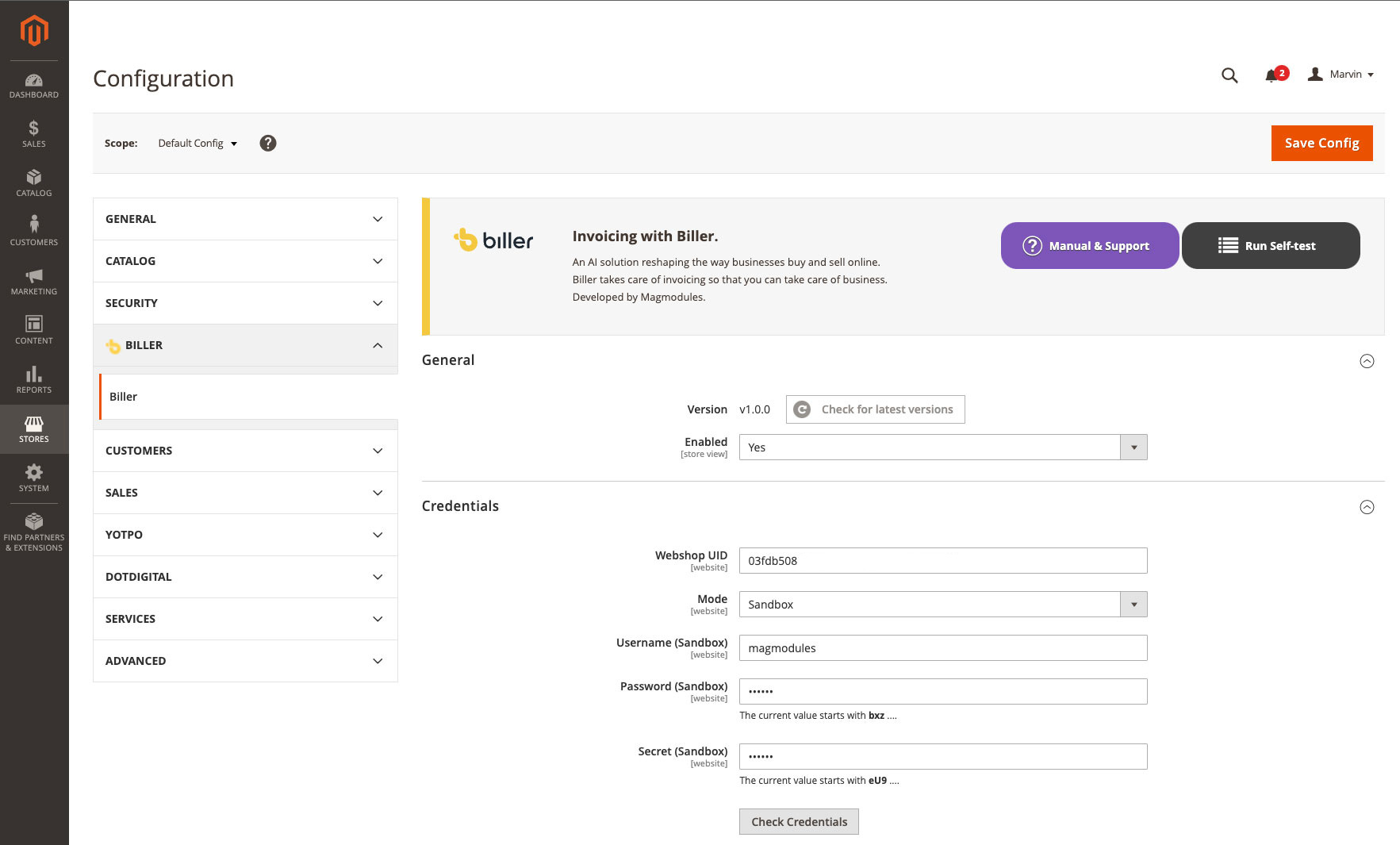Open the Content sidebar menu
This screenshot has height=845, width=1400.
coord(34,331)
